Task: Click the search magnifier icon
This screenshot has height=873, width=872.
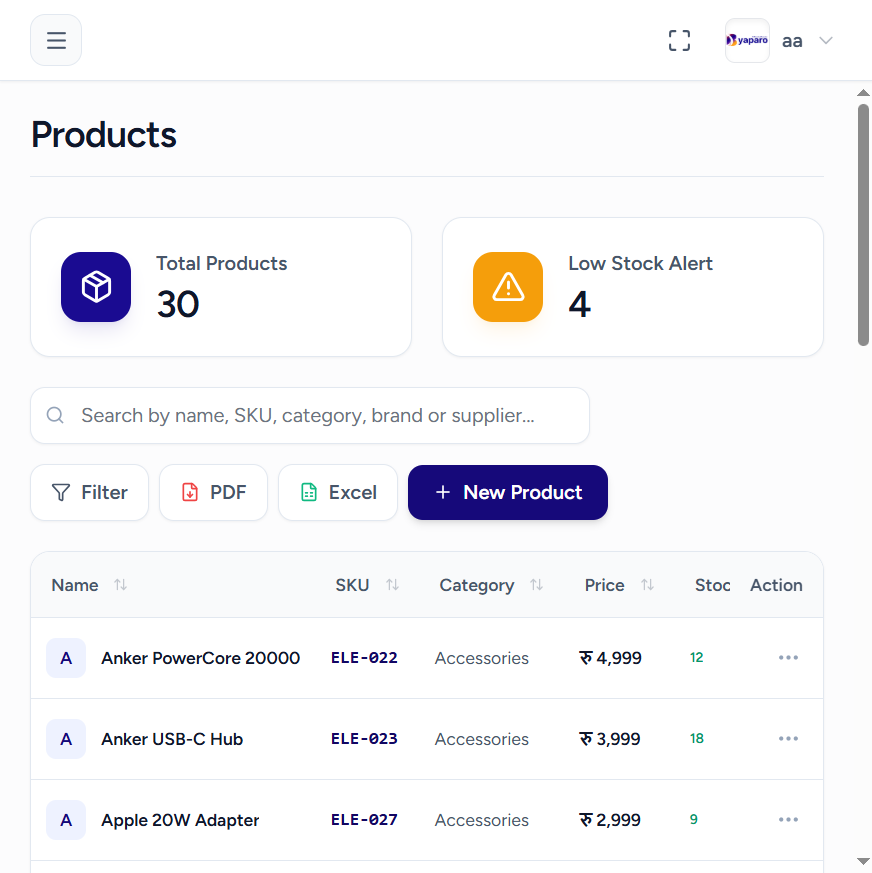Action: coord(55,415)
